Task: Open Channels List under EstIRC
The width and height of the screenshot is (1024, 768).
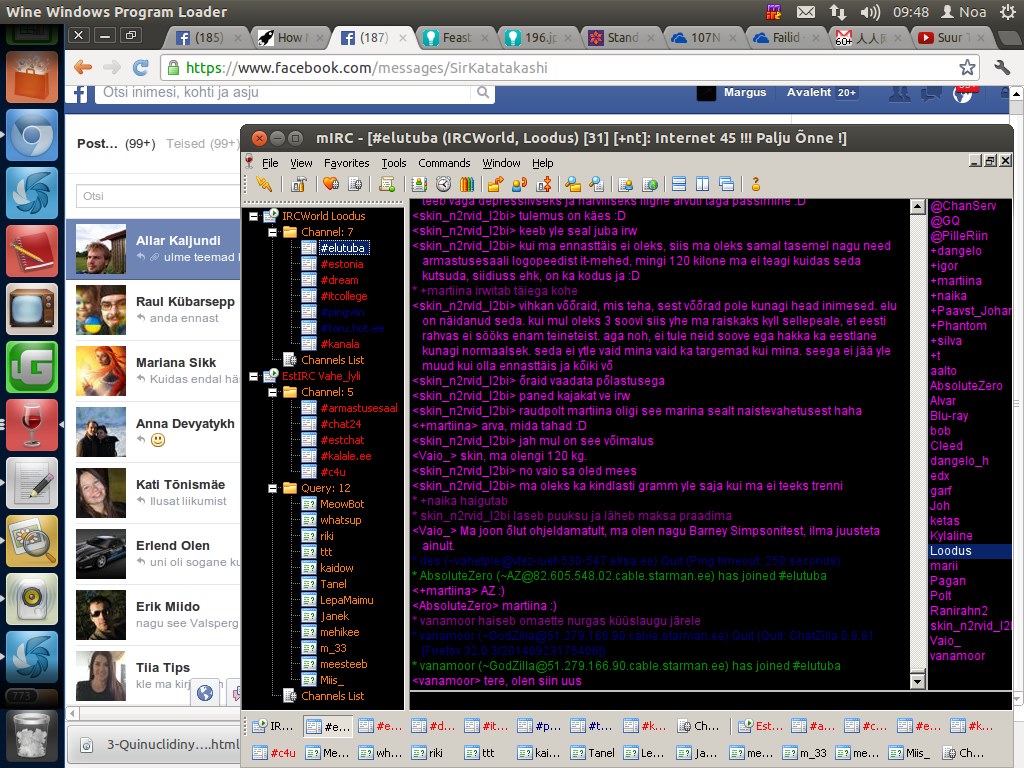Action: click(x=332, y=696)
